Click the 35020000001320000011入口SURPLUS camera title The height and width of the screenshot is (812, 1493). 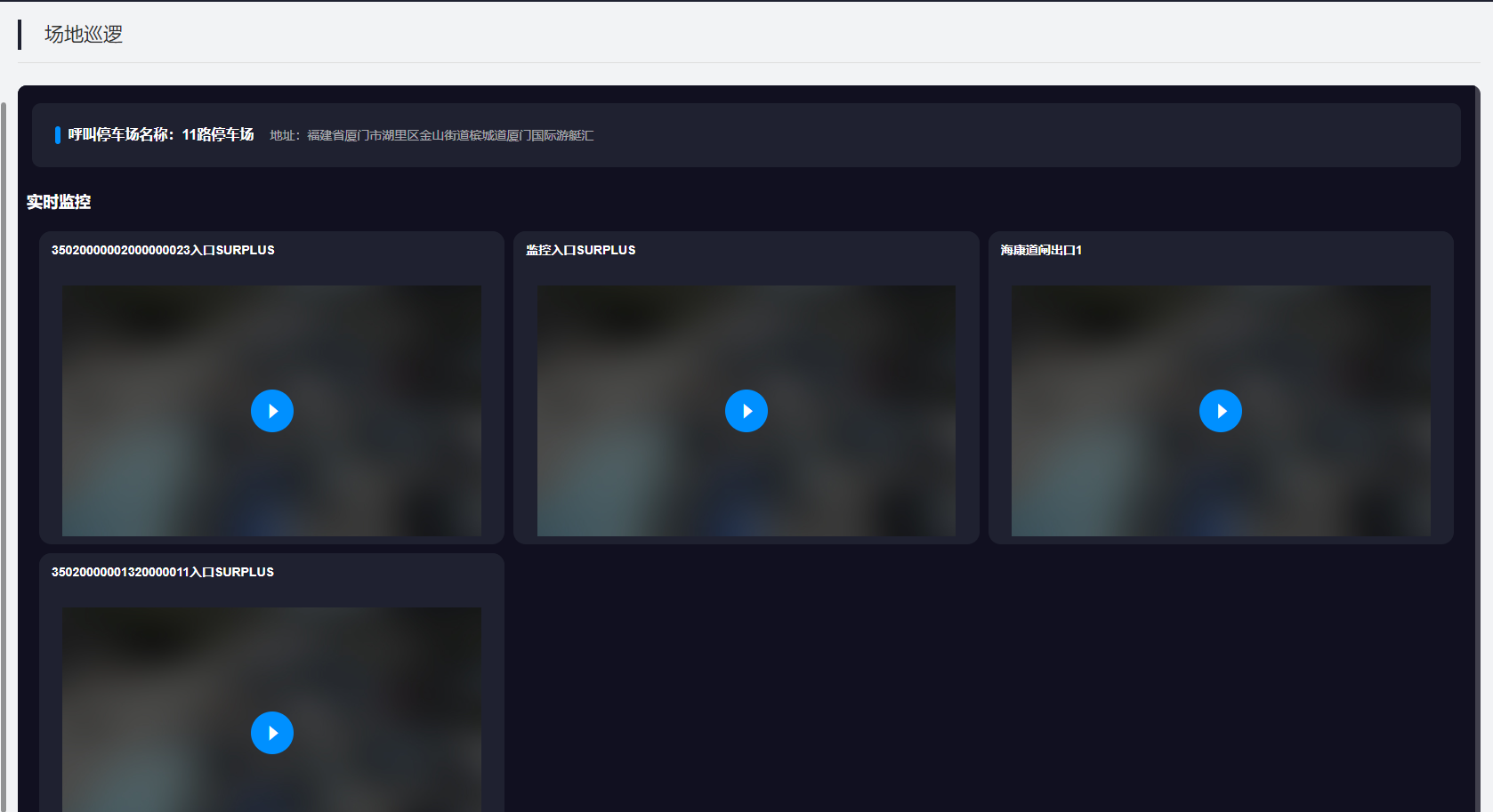coord(163,572)
